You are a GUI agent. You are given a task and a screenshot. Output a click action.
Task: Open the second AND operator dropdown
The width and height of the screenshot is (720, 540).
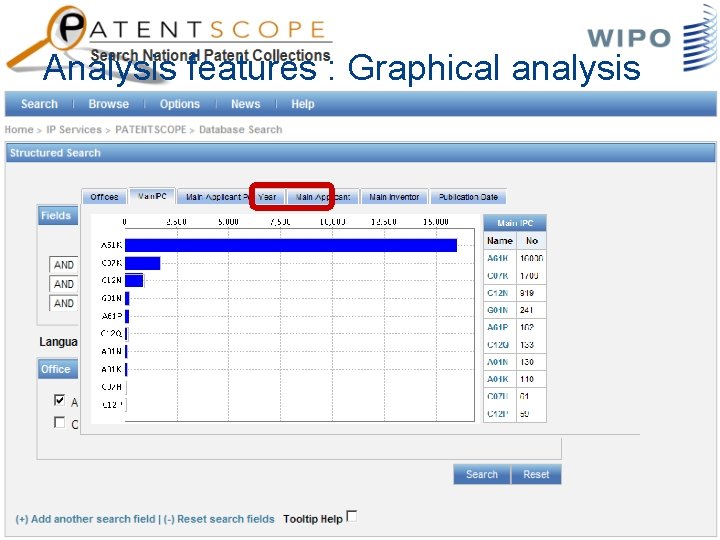click(x=63, y=284)
